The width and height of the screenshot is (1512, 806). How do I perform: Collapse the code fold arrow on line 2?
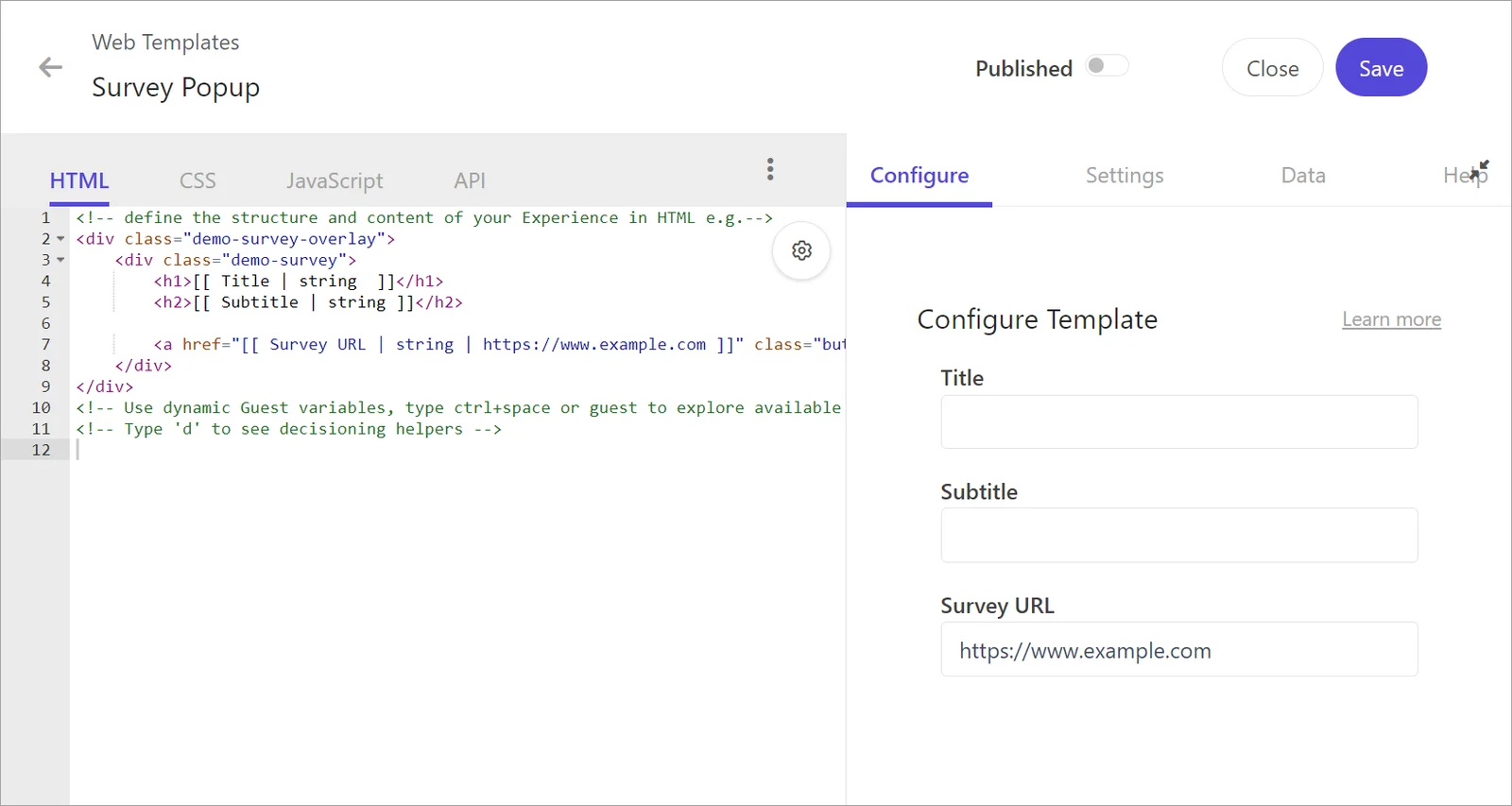coord(60,239)
